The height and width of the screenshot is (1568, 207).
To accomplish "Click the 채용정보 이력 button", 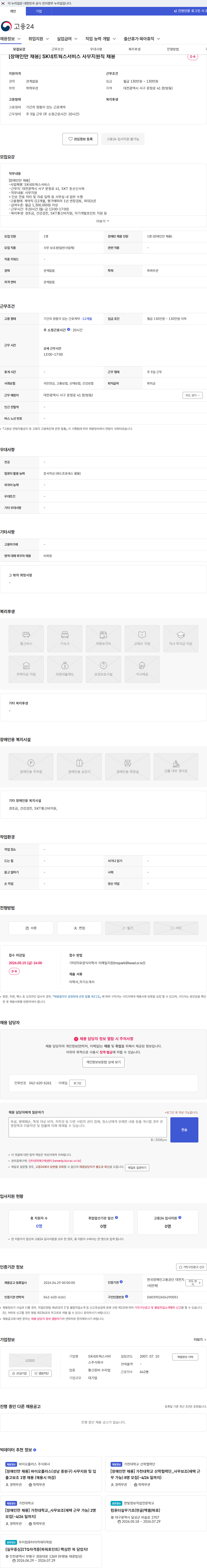I will click(x=185, y=1357).
